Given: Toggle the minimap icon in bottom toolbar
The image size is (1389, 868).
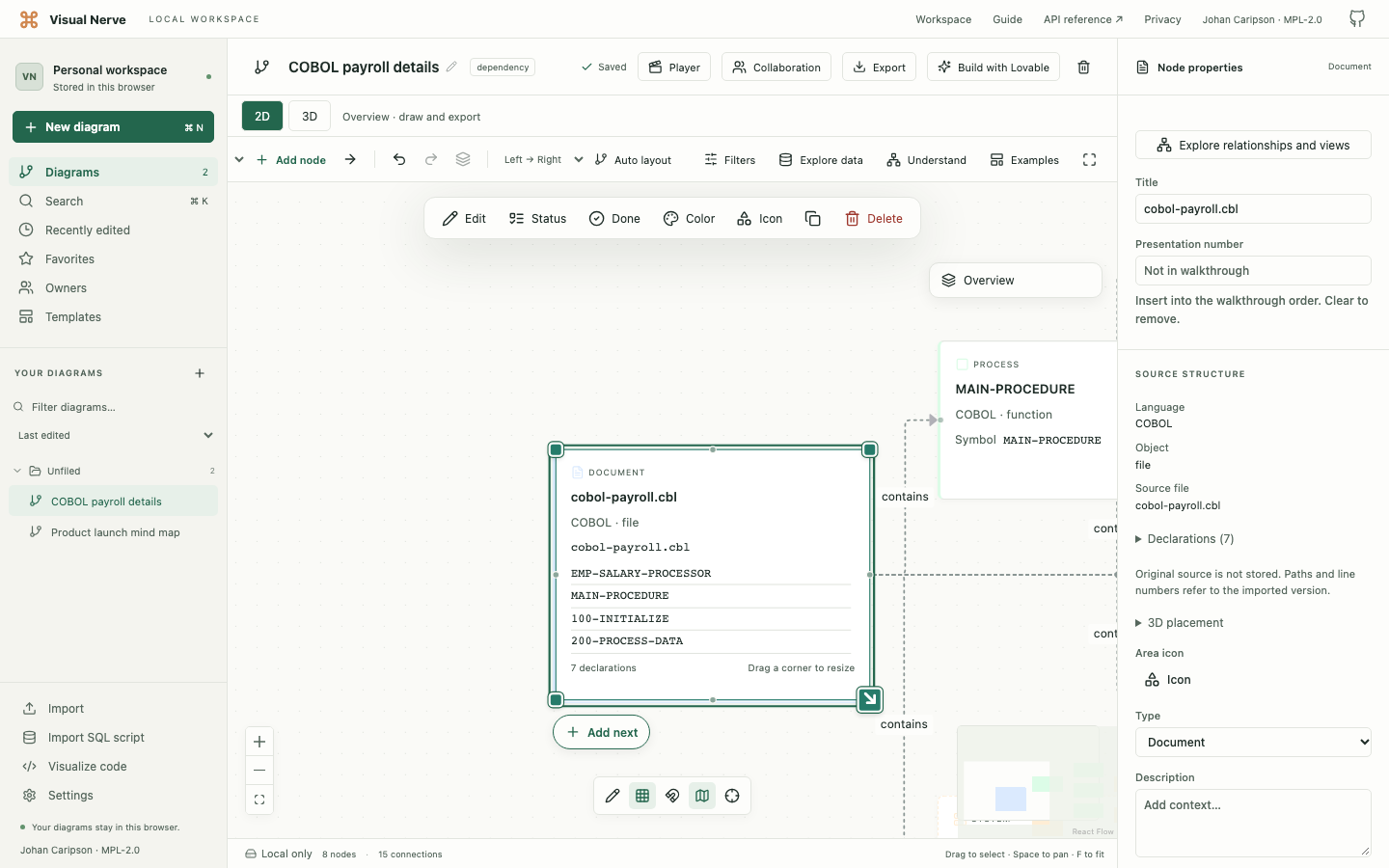Looking at the screenshot, I should 702,796.
